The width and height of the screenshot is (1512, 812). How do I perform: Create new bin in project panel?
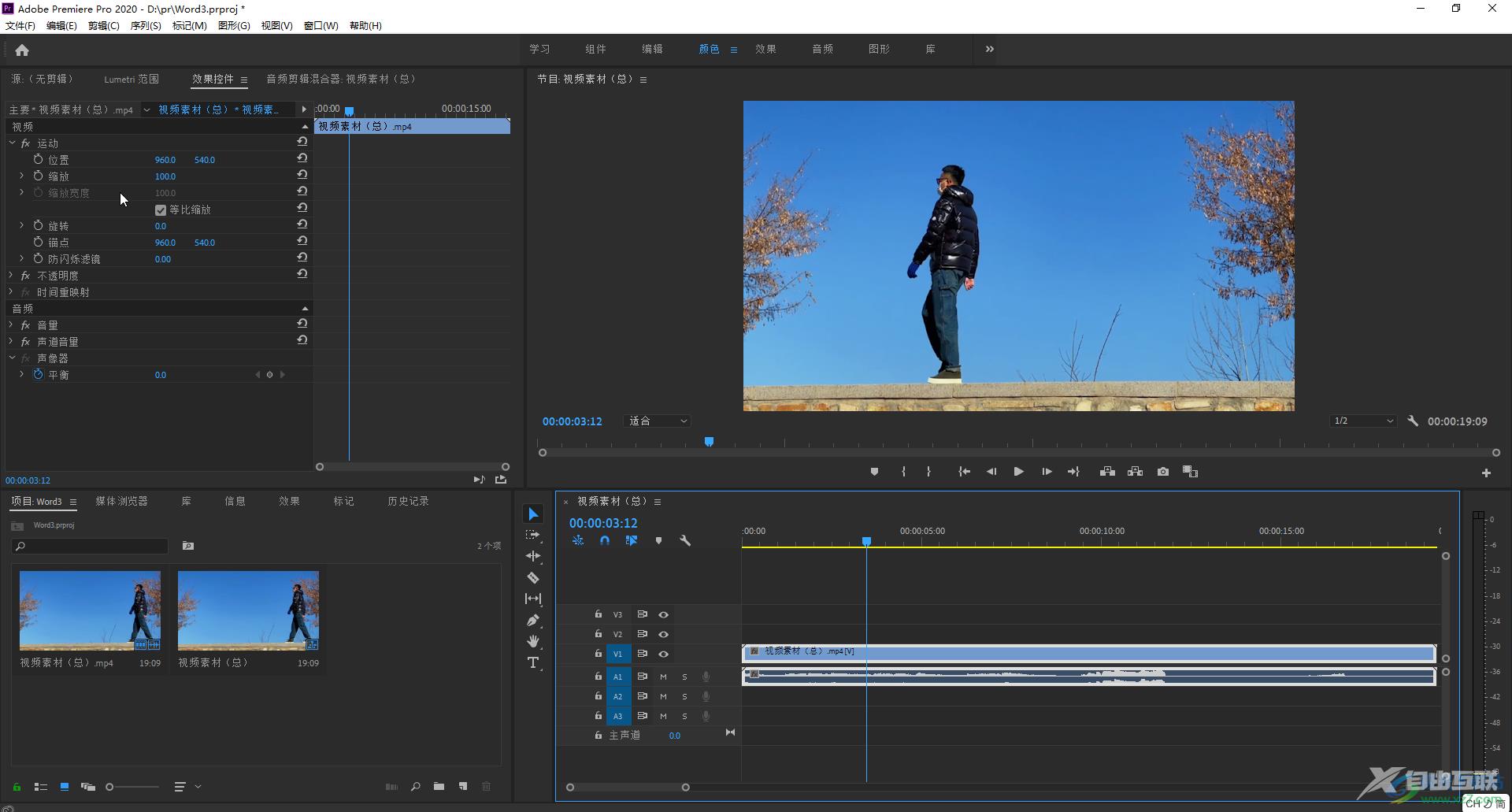(x=439, y=786)
